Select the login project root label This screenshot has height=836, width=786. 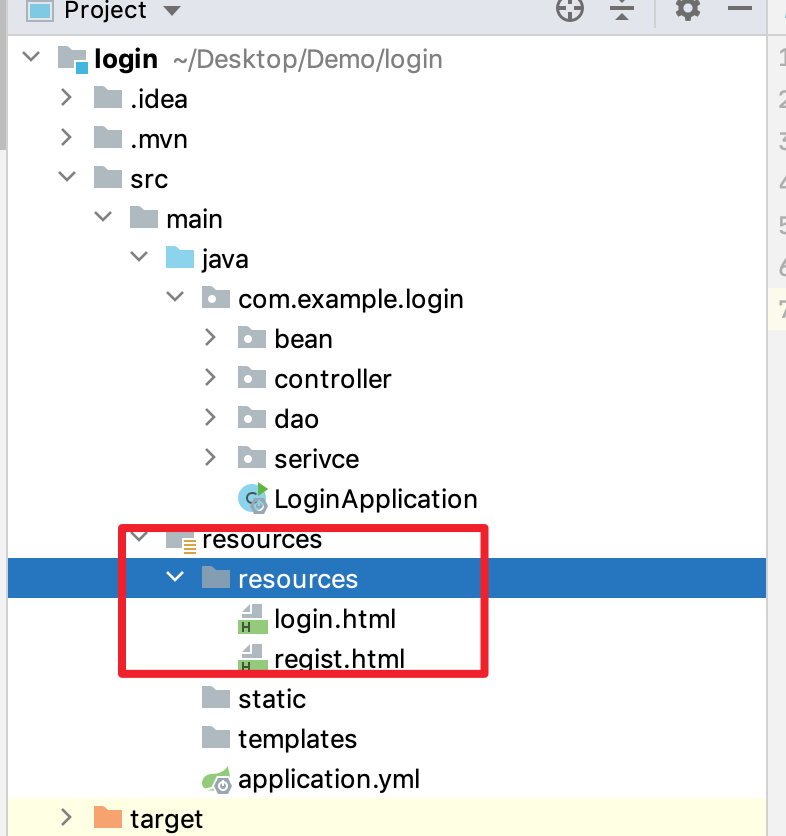tap(126, 60)
